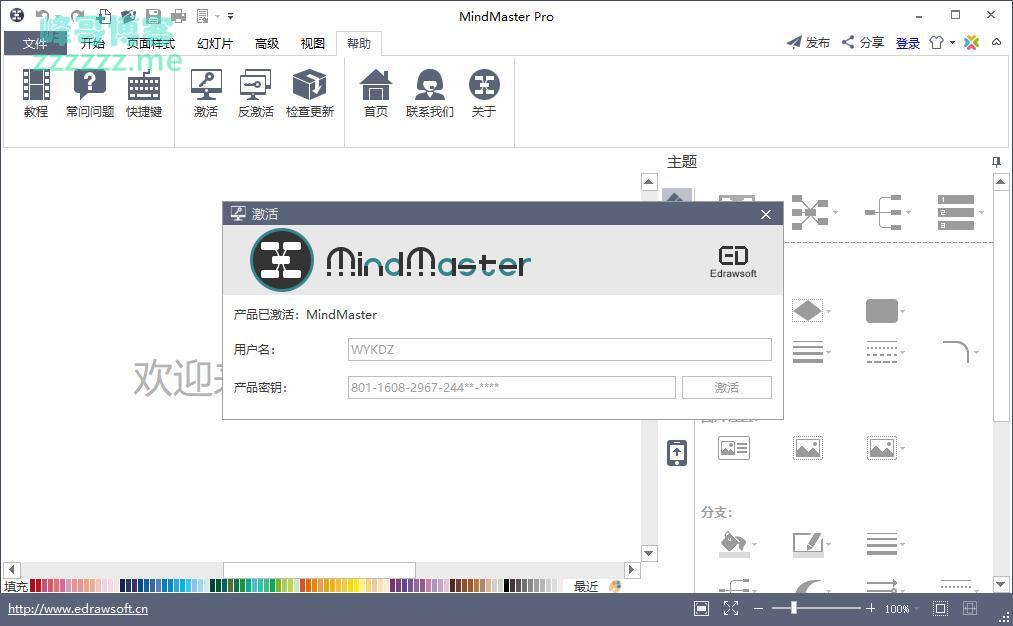Open the shirt theme dropdown near 登录
Viewport: 1013px width, 626px height.
tap(940, 43)
